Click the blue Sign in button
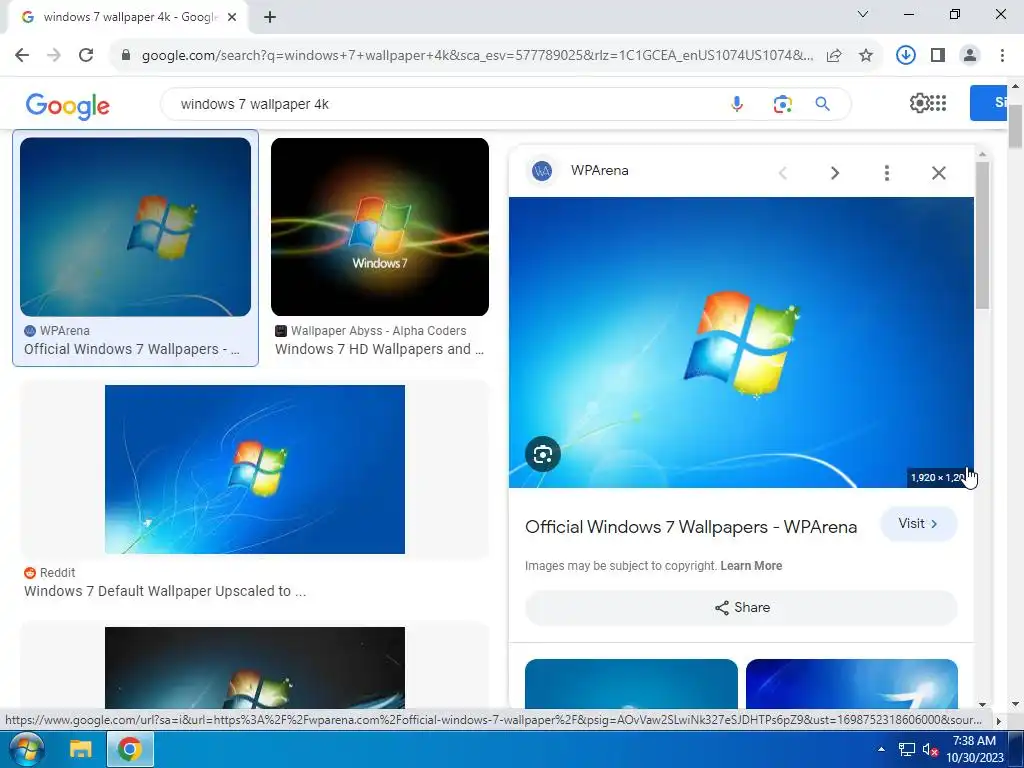This screenshot has width=1024, height=768. tap(988, 103)
